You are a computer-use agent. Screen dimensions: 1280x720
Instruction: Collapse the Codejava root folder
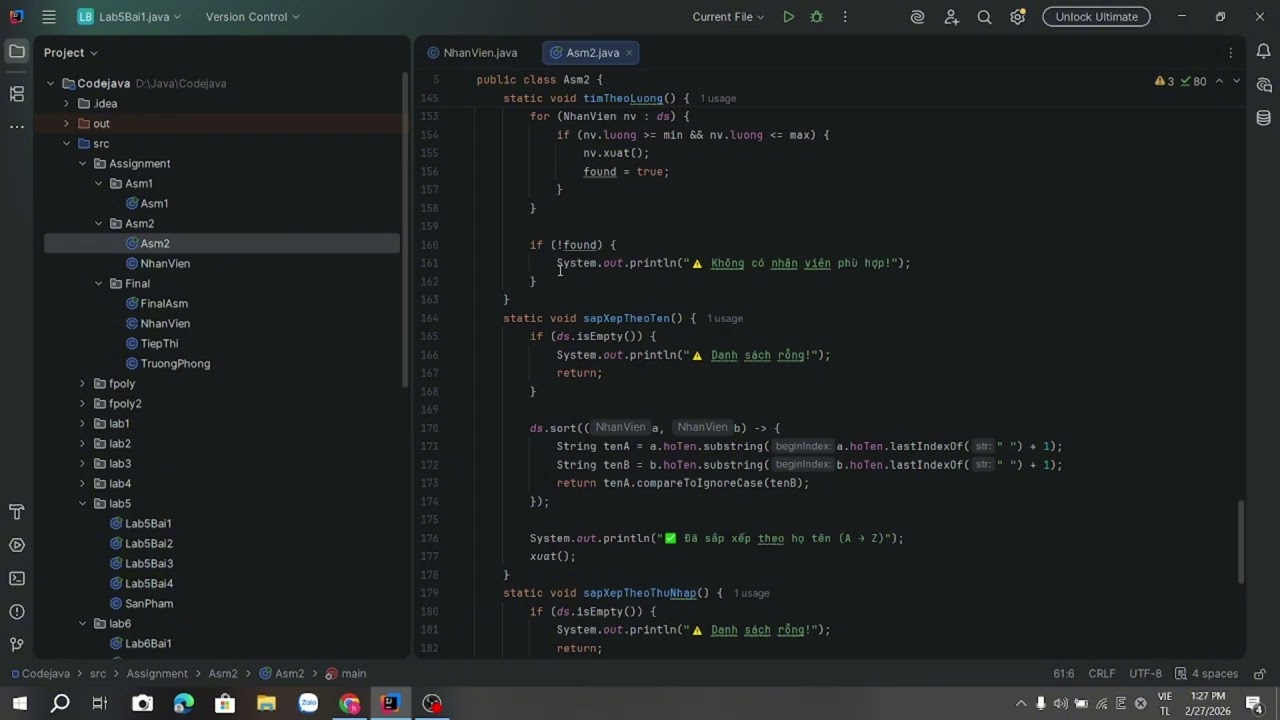tap(51, 84)
